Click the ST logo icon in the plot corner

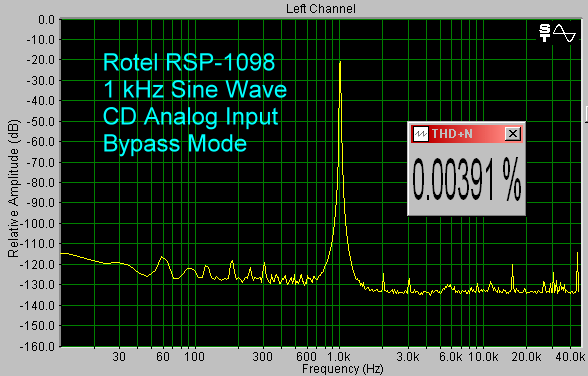544,33
